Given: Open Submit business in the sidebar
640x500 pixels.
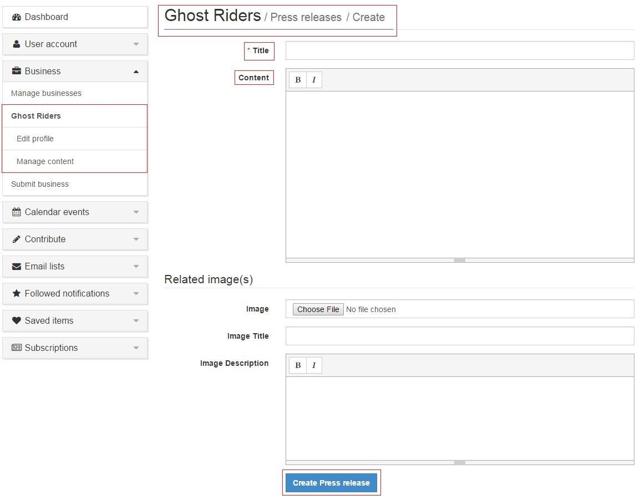Looking at the screenshot, I should pos(75,184).
